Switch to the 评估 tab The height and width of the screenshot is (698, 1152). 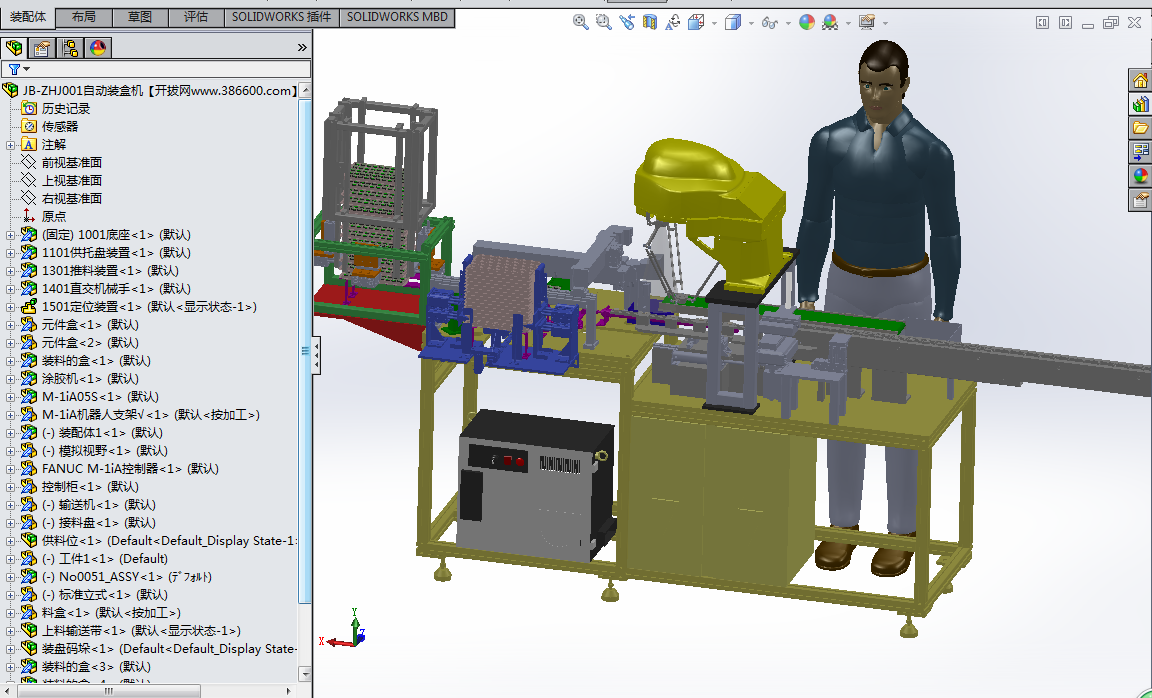196,17
